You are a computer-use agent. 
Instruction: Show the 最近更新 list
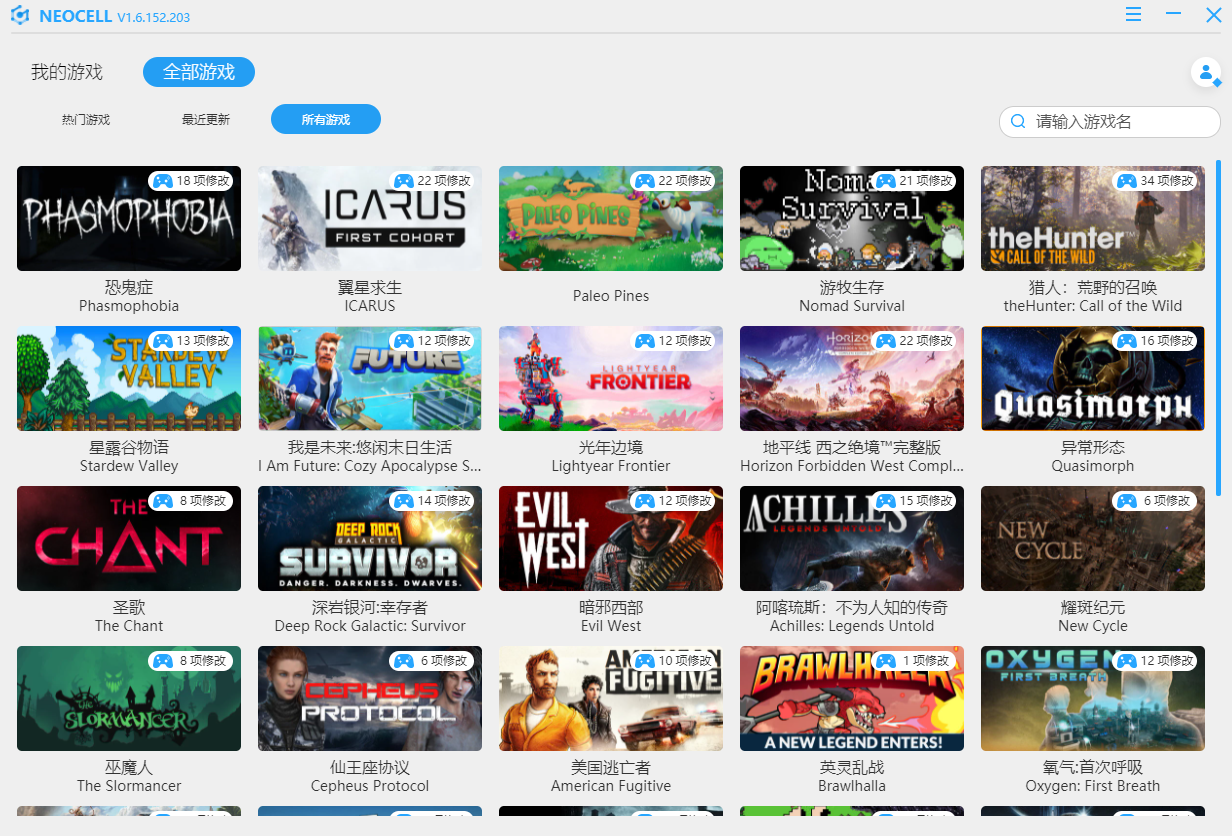pos(206,120)
